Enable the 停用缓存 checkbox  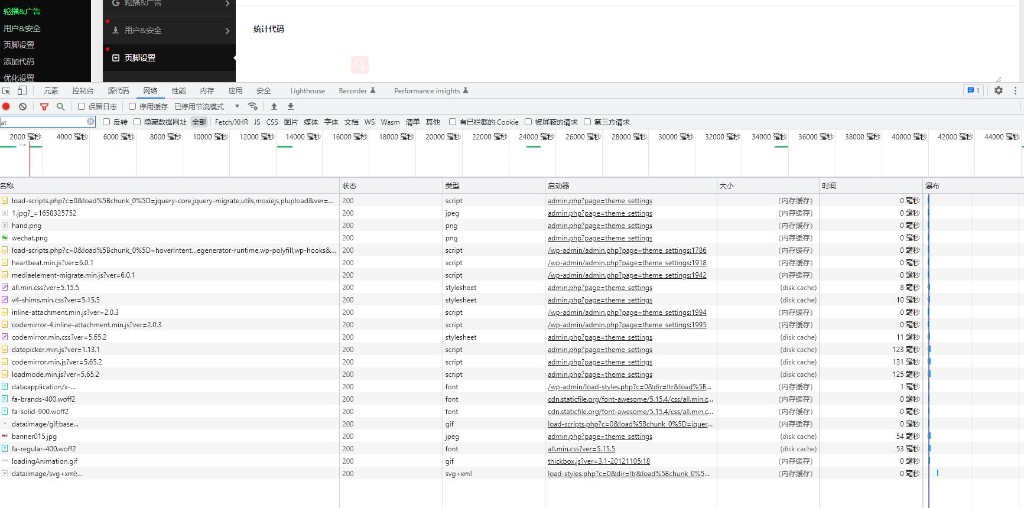[132, 106]
